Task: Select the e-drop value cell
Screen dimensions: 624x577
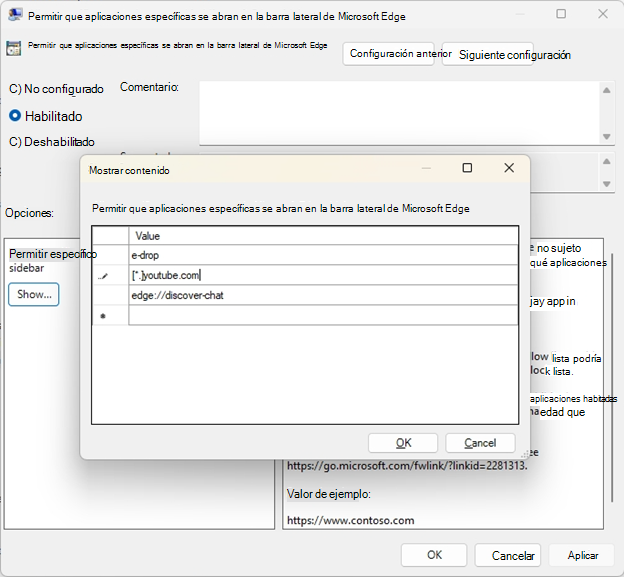Action: (323, 255)
